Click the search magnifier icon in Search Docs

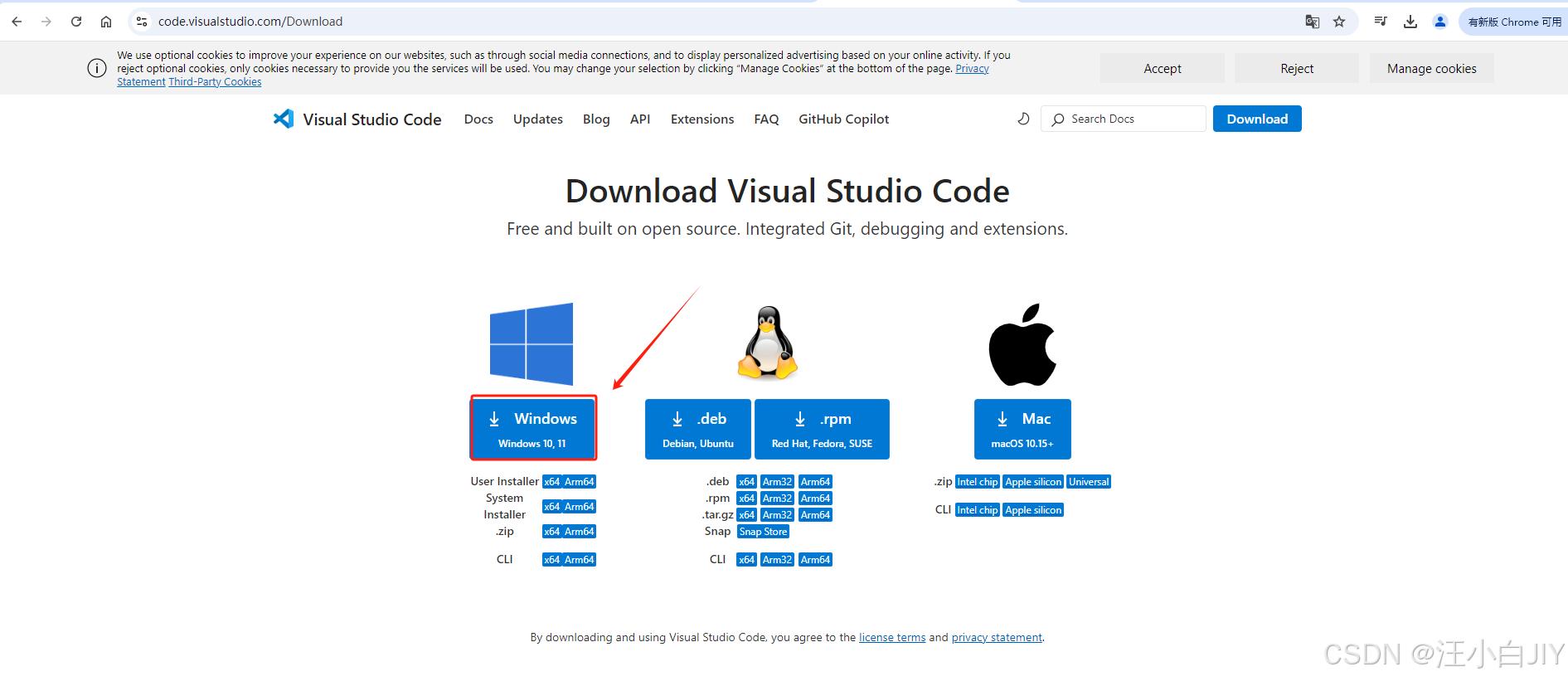point(1058,119)
